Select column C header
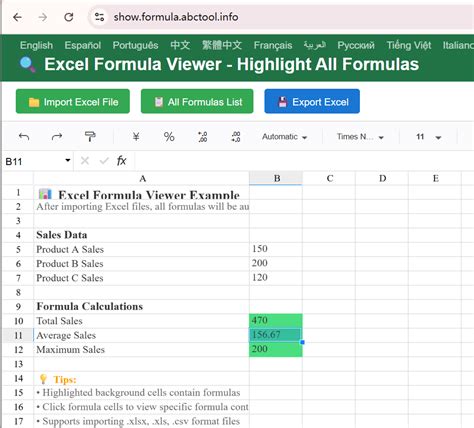Screen dimensions: 474x428 [329, 178]
